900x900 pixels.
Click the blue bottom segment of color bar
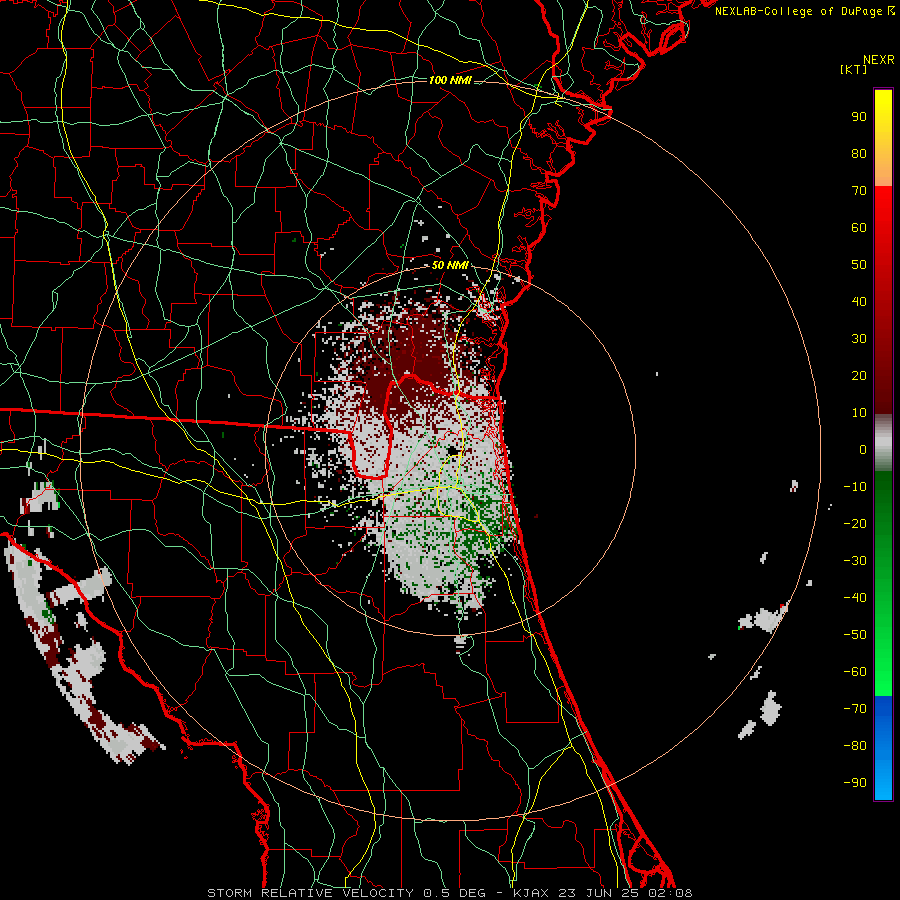(883, 748)
